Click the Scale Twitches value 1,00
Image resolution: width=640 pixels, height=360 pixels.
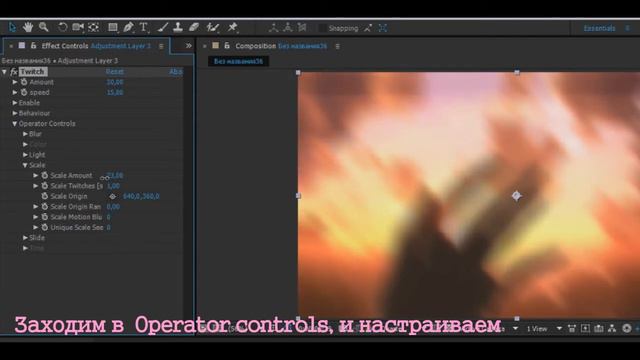point(113,186)
